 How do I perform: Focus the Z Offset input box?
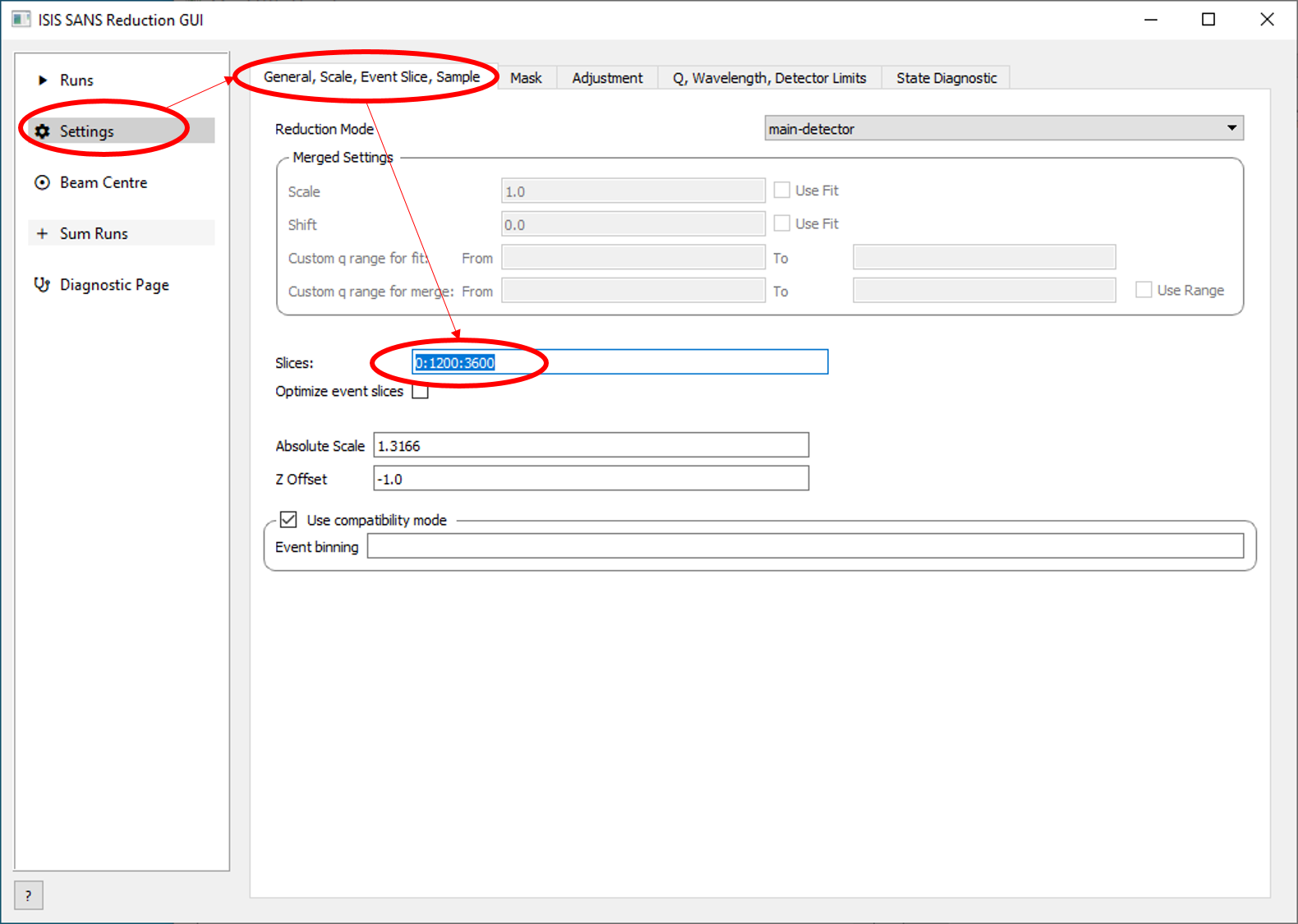591,479
